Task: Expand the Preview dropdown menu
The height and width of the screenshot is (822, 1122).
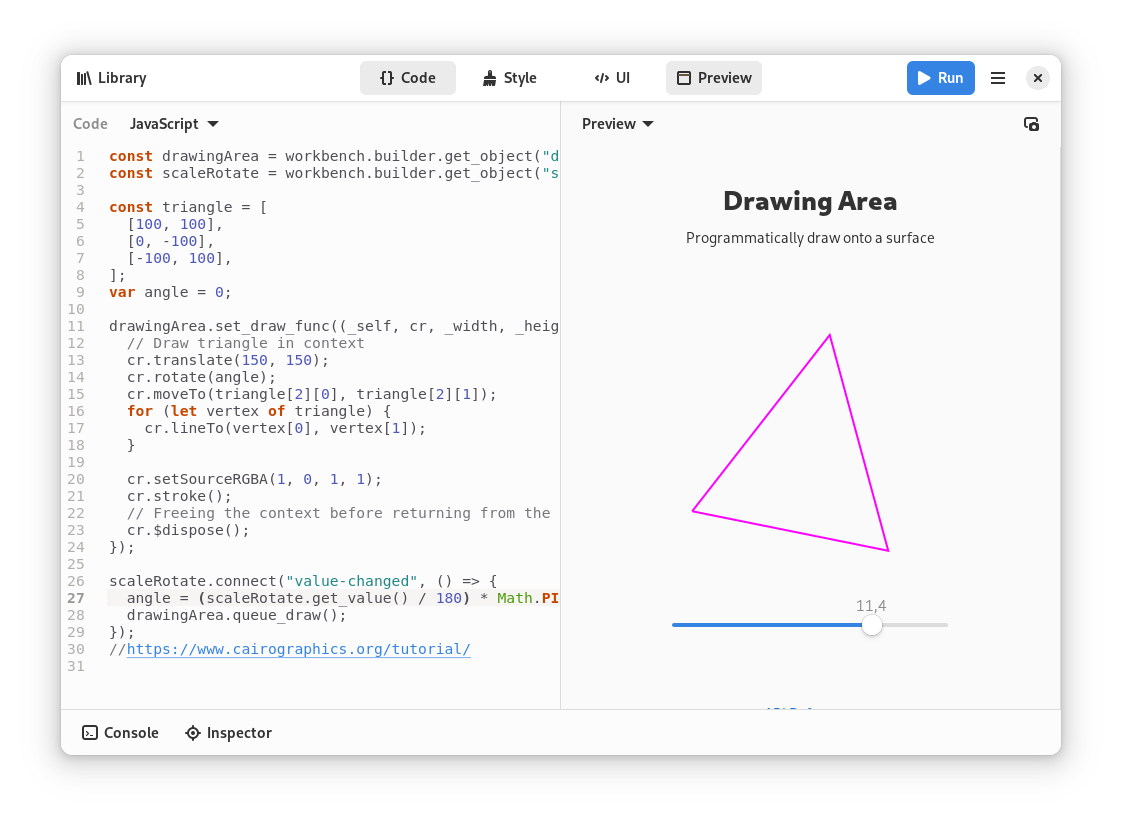Action: click(x=618, y=124)
